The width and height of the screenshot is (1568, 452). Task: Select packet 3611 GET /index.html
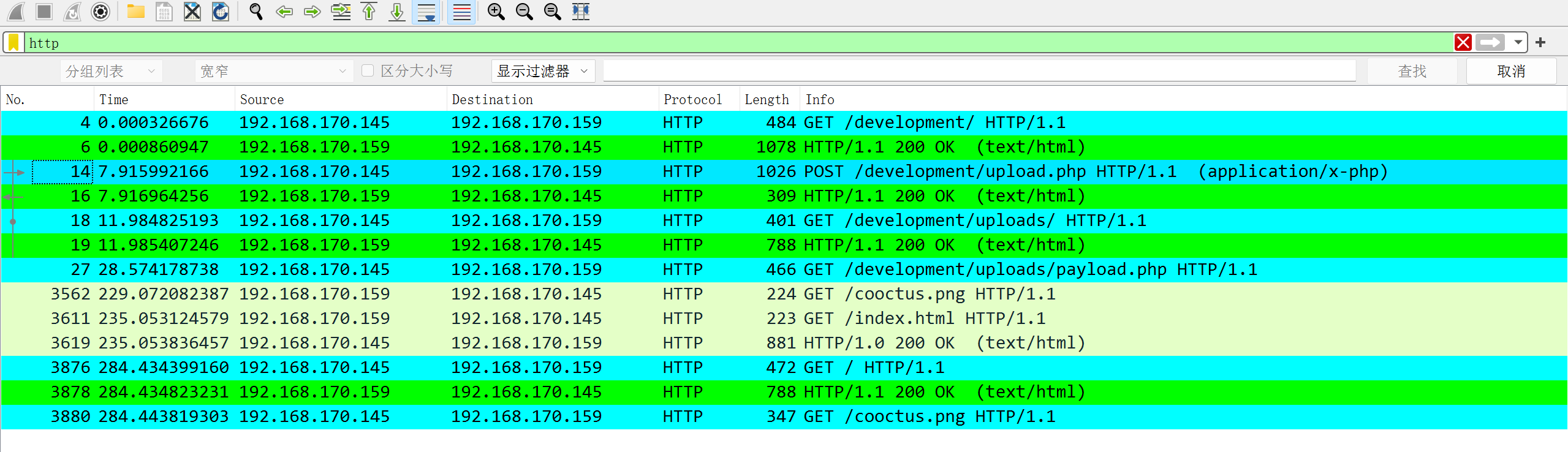point(784,318)
